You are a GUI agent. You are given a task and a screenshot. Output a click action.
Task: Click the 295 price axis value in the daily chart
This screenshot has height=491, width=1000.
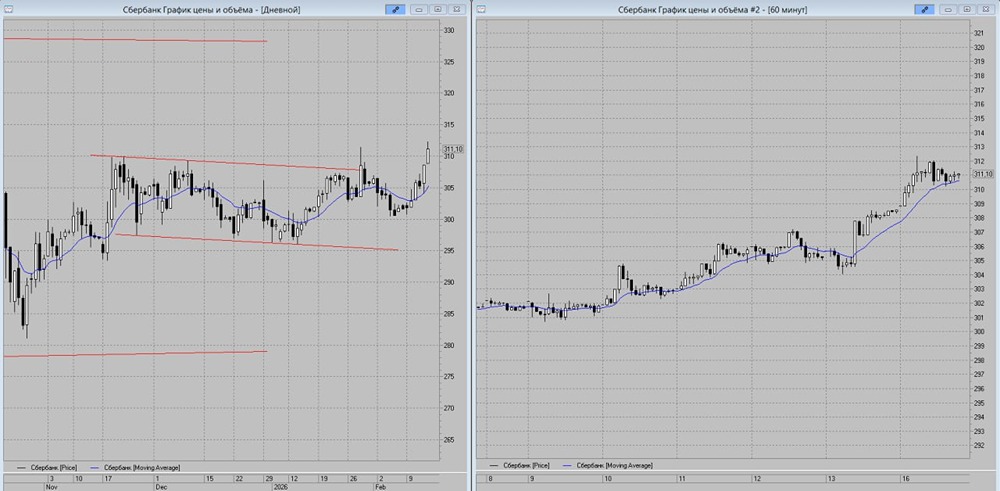click(x=449, y=251)
